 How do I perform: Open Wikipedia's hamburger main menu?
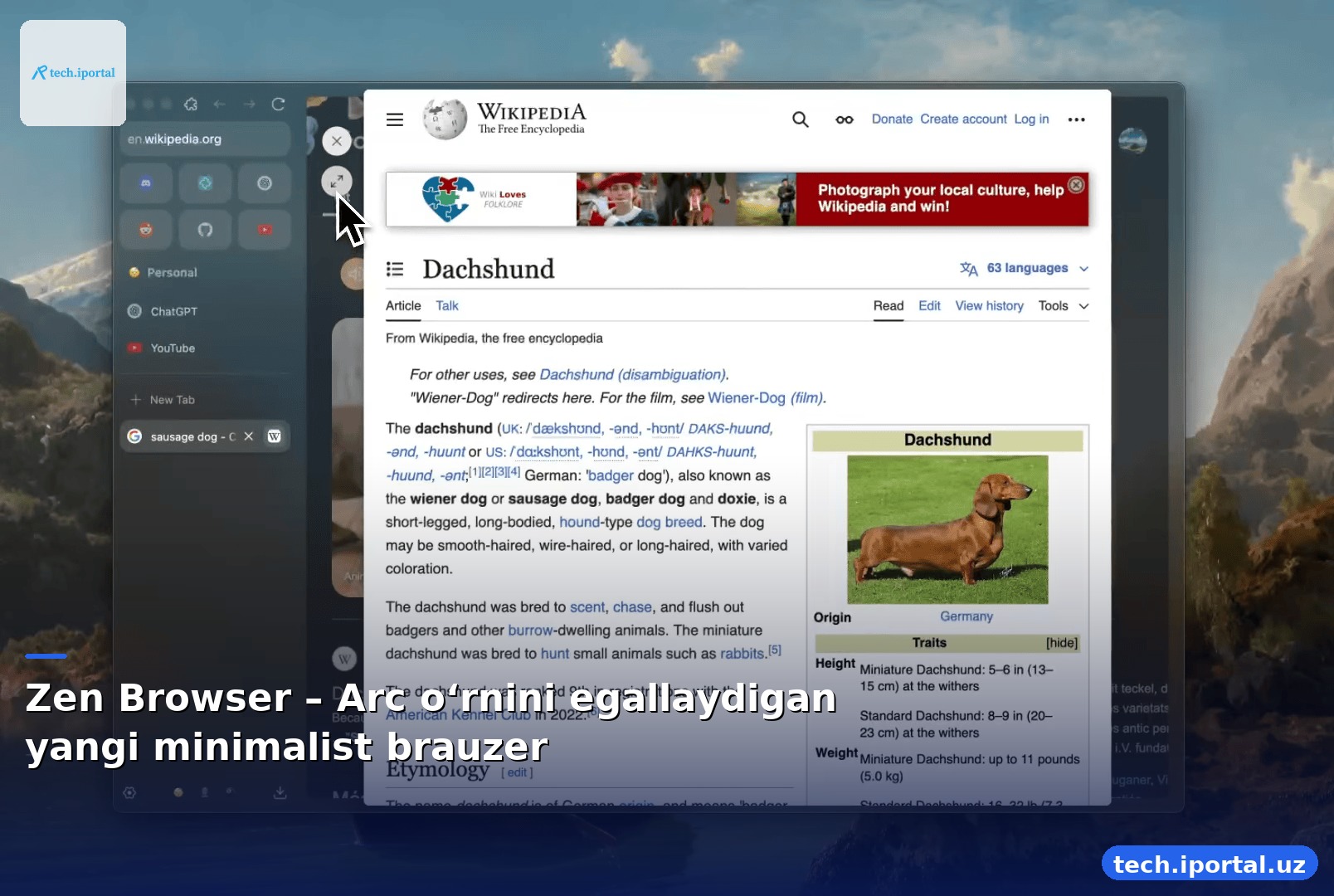tap(395, 119)
